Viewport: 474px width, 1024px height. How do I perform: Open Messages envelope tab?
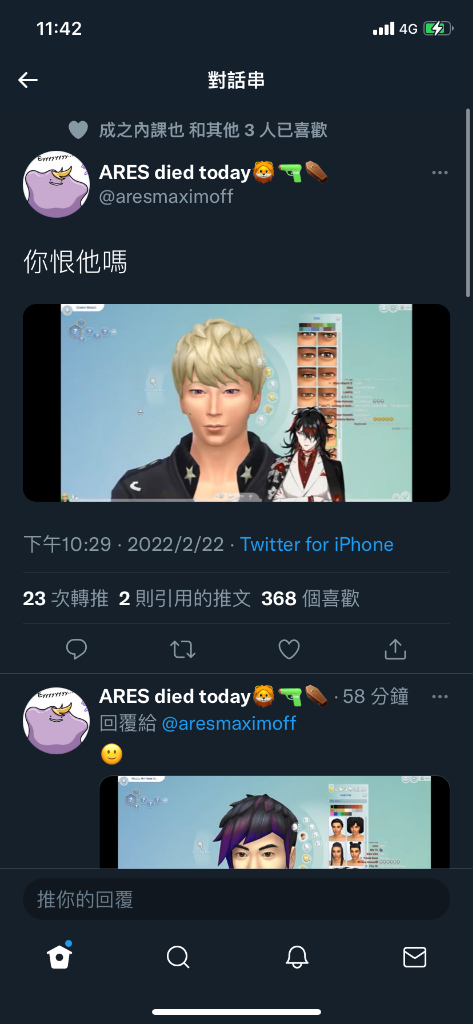coord(415,957)
